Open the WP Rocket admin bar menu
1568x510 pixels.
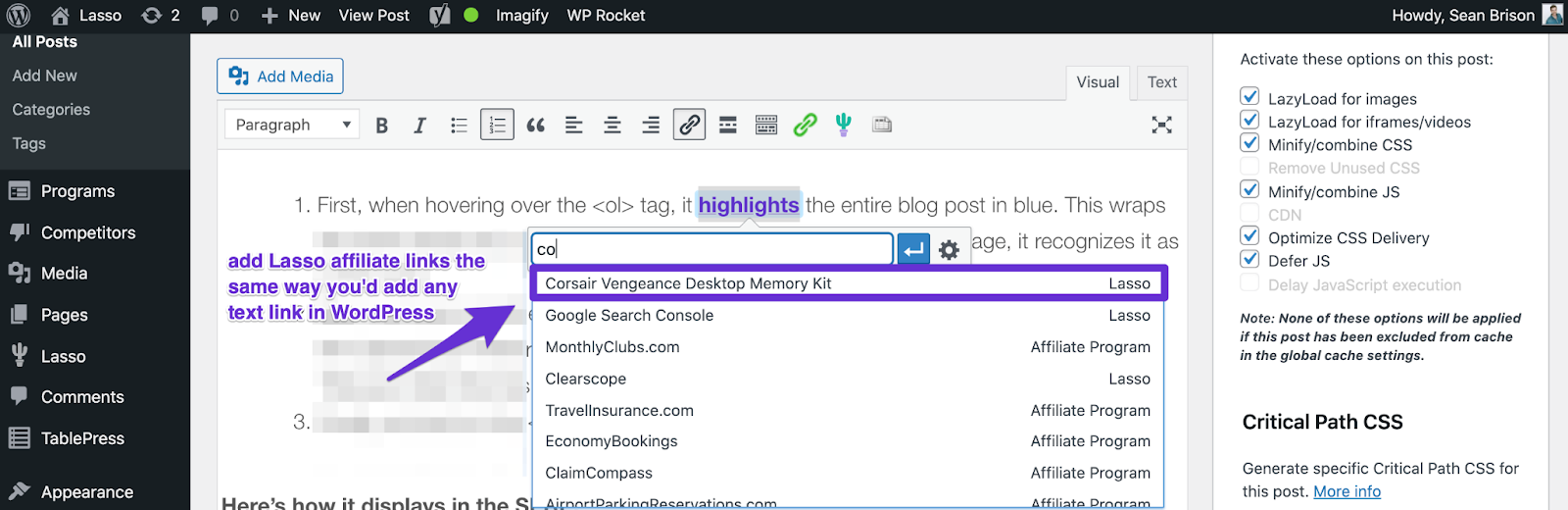coord(606,16)
